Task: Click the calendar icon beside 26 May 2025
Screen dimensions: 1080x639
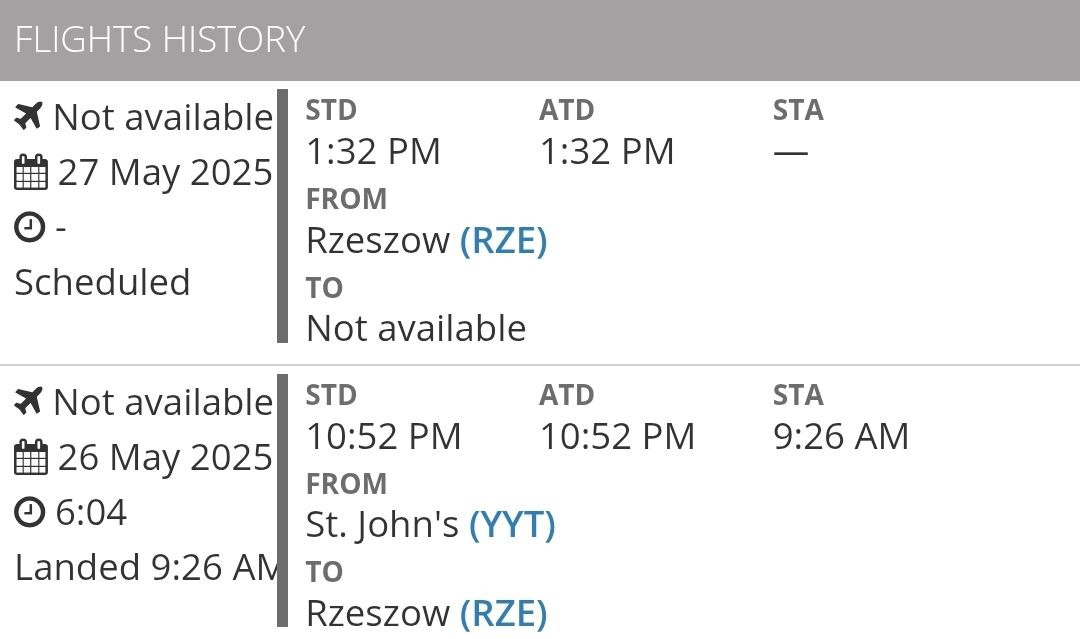Action: (31, 458)
